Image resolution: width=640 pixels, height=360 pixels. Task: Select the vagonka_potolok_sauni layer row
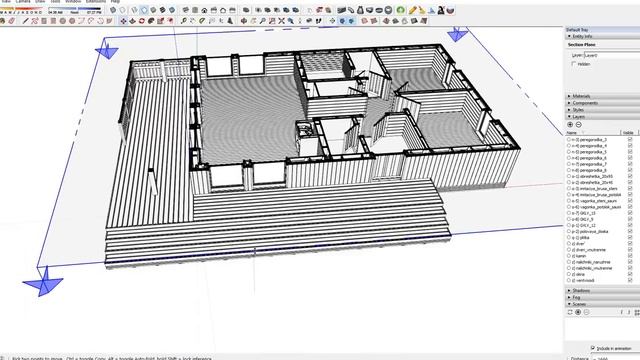click(x=596, y=207)
